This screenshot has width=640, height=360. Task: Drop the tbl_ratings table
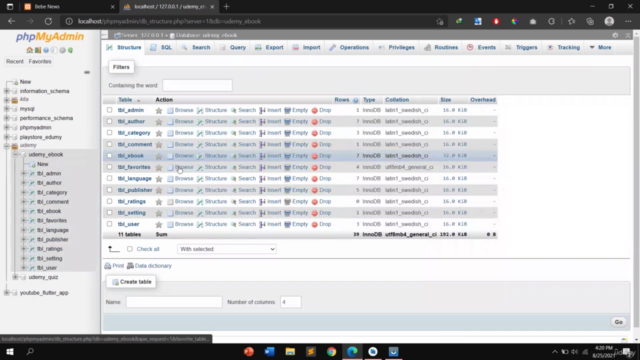pos(322,202)
